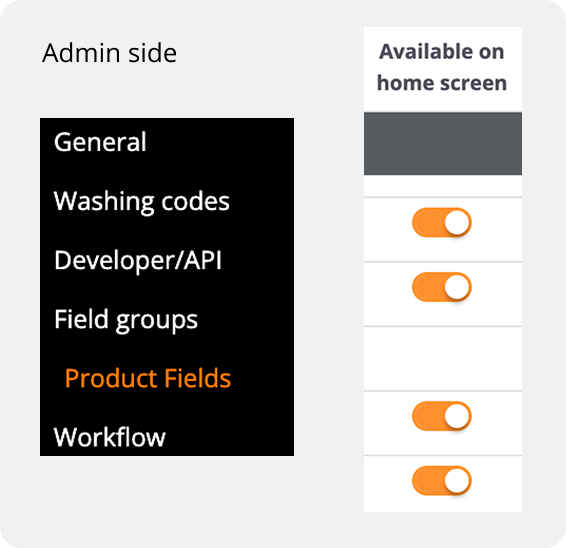Click the orange track of the second toggle
Screen dimensions: 566x548
pyautogui.click(x=428, y=287)
